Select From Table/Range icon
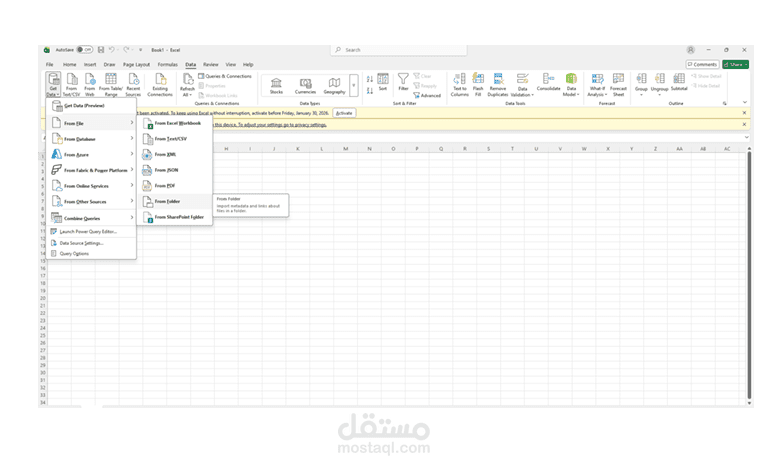The width and height of the screenshot is (769, 465). [111, 85]
